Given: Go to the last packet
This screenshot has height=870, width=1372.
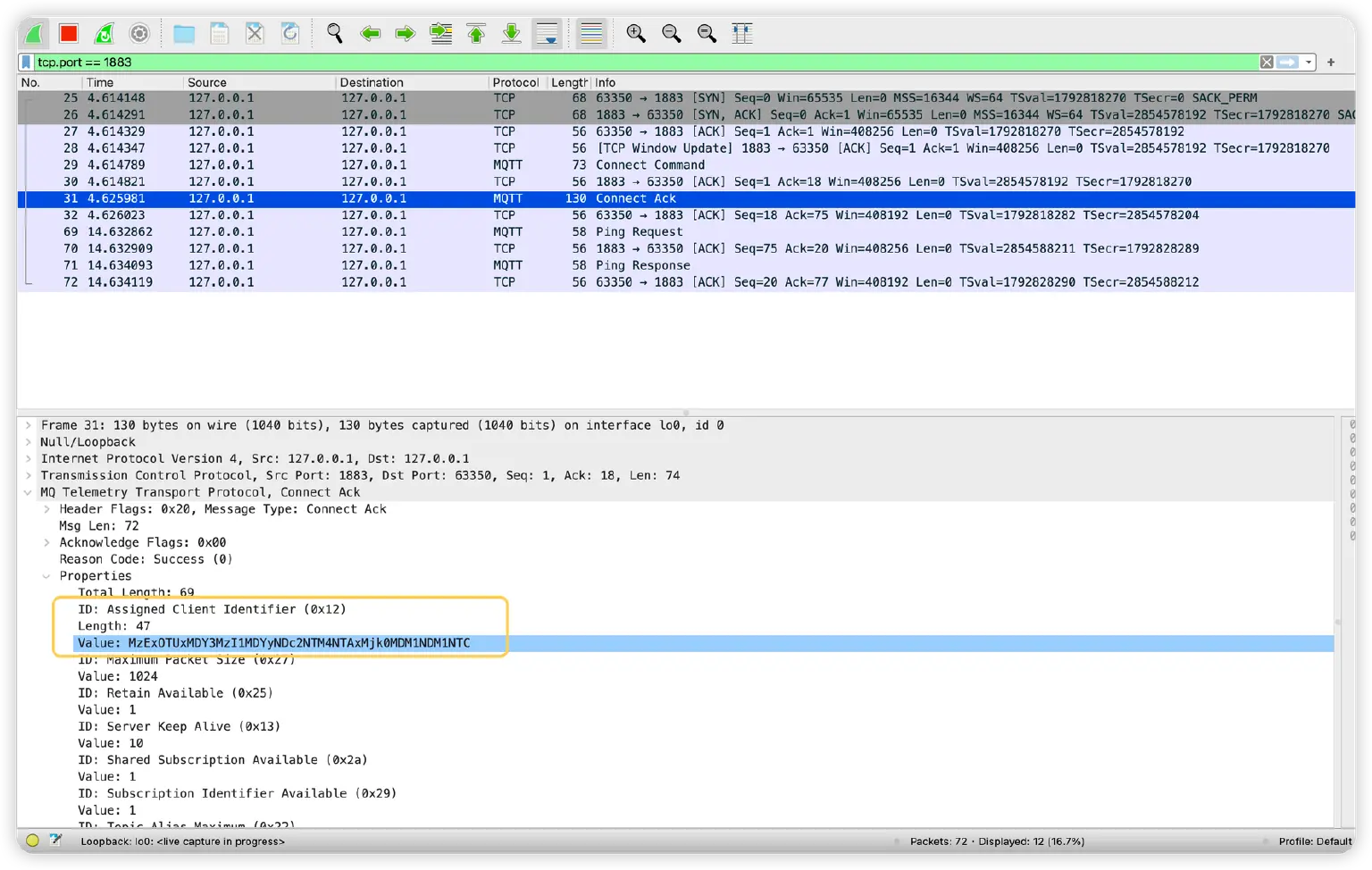Looking at the screenshot, I should click(x=510, y=33).
